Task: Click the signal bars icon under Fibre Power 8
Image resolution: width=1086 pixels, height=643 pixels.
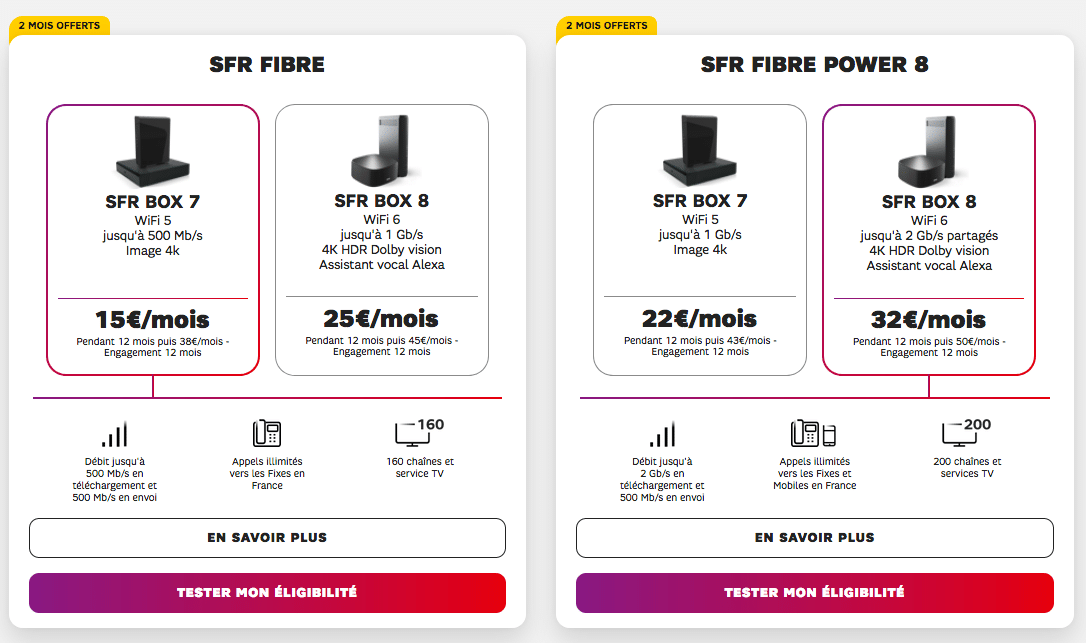Action: click(x=662, y=434)
